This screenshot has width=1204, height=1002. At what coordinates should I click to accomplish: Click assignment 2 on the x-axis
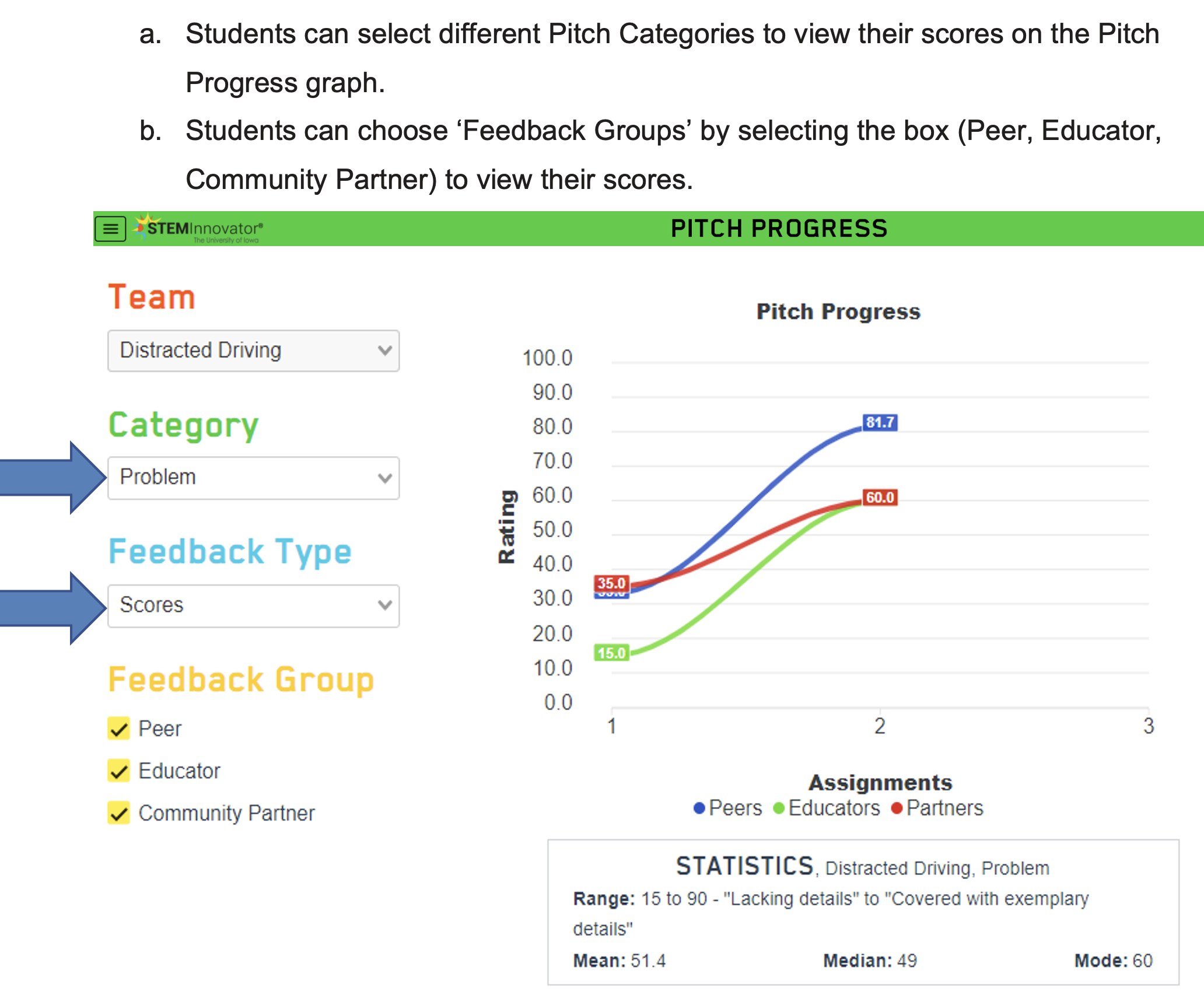pos(880,726)
